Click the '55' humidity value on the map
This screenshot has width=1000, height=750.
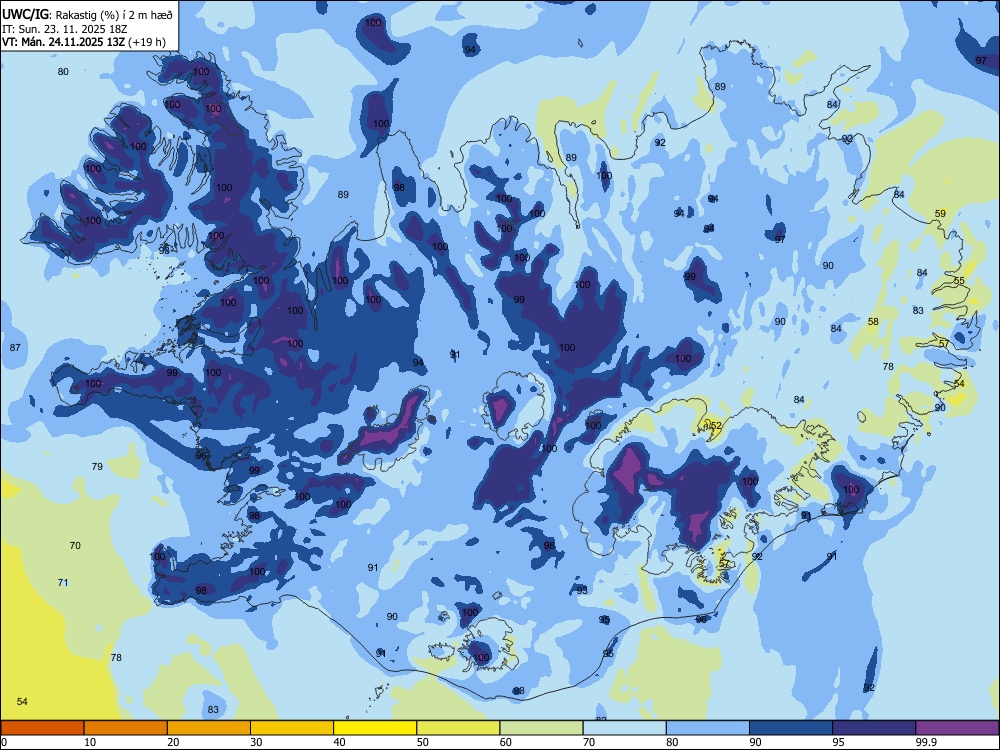[x=959, y=281]
